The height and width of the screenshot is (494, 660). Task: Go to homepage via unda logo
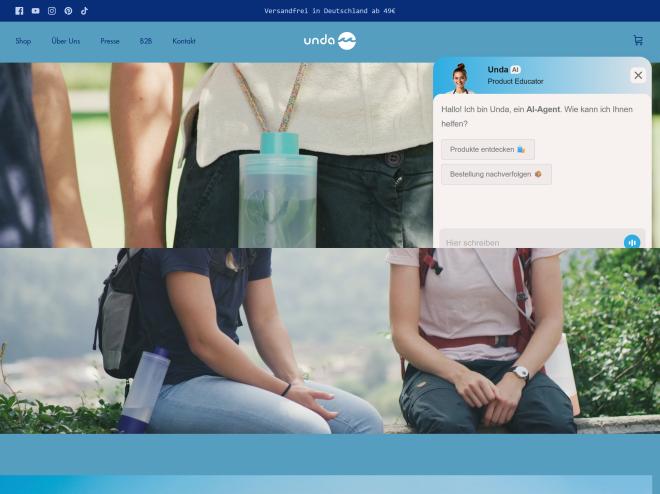[x=330, y=41]
